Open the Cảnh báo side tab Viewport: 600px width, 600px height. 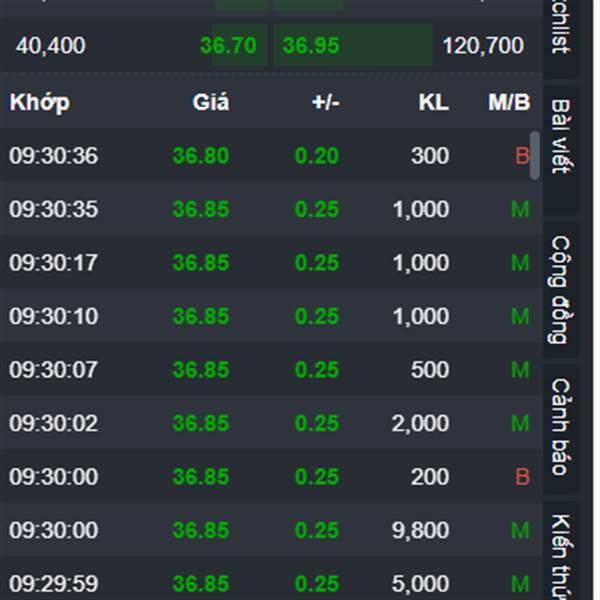pyautogui.click(x=561, y=428)
